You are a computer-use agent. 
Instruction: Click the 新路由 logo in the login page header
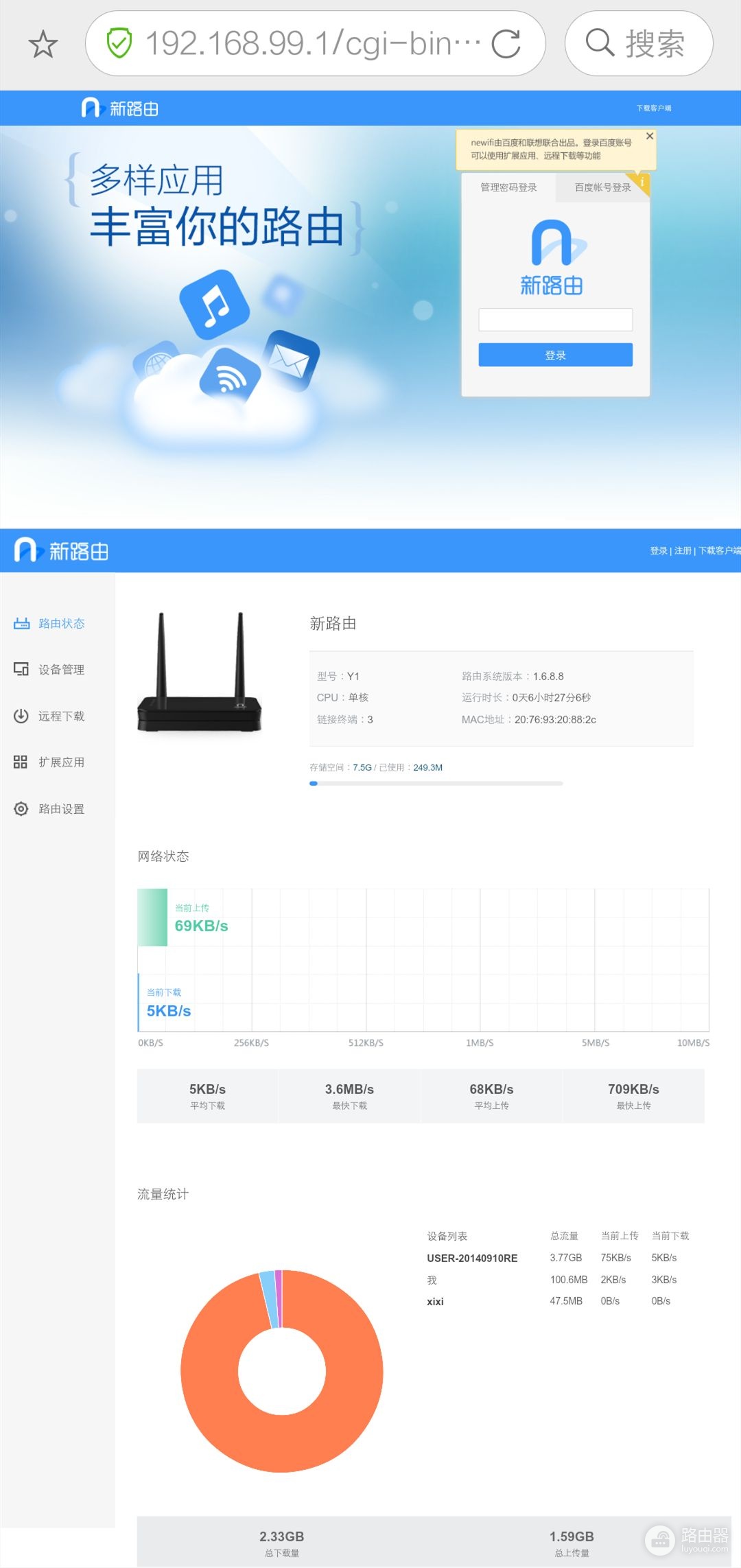(x=120, y=108)
